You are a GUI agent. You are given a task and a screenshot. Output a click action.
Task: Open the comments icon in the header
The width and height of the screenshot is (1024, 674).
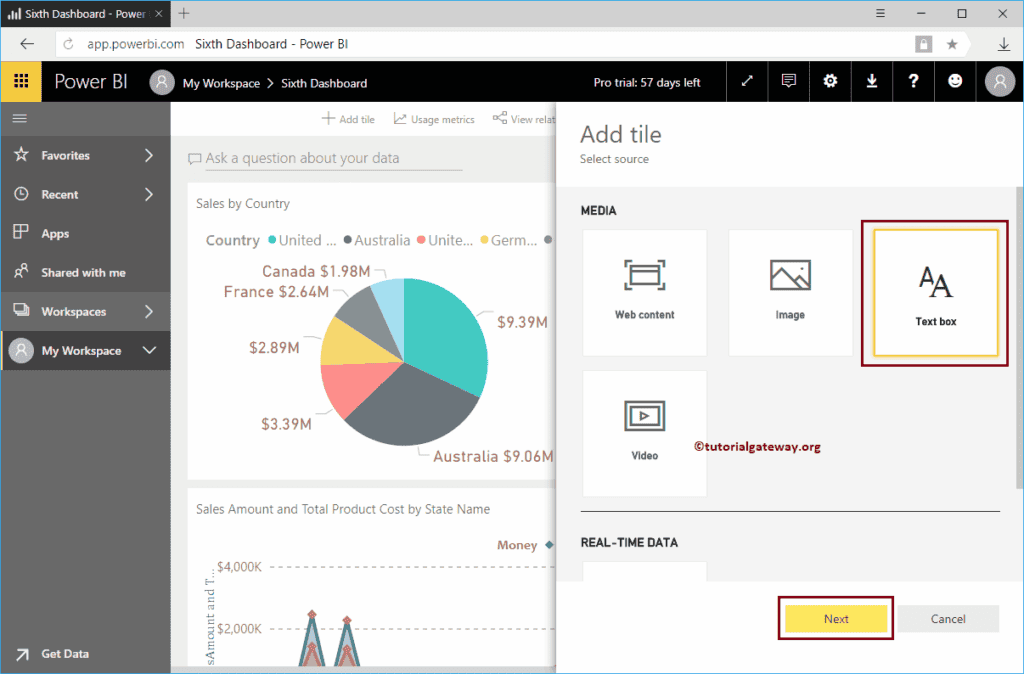tap(788, 81)
